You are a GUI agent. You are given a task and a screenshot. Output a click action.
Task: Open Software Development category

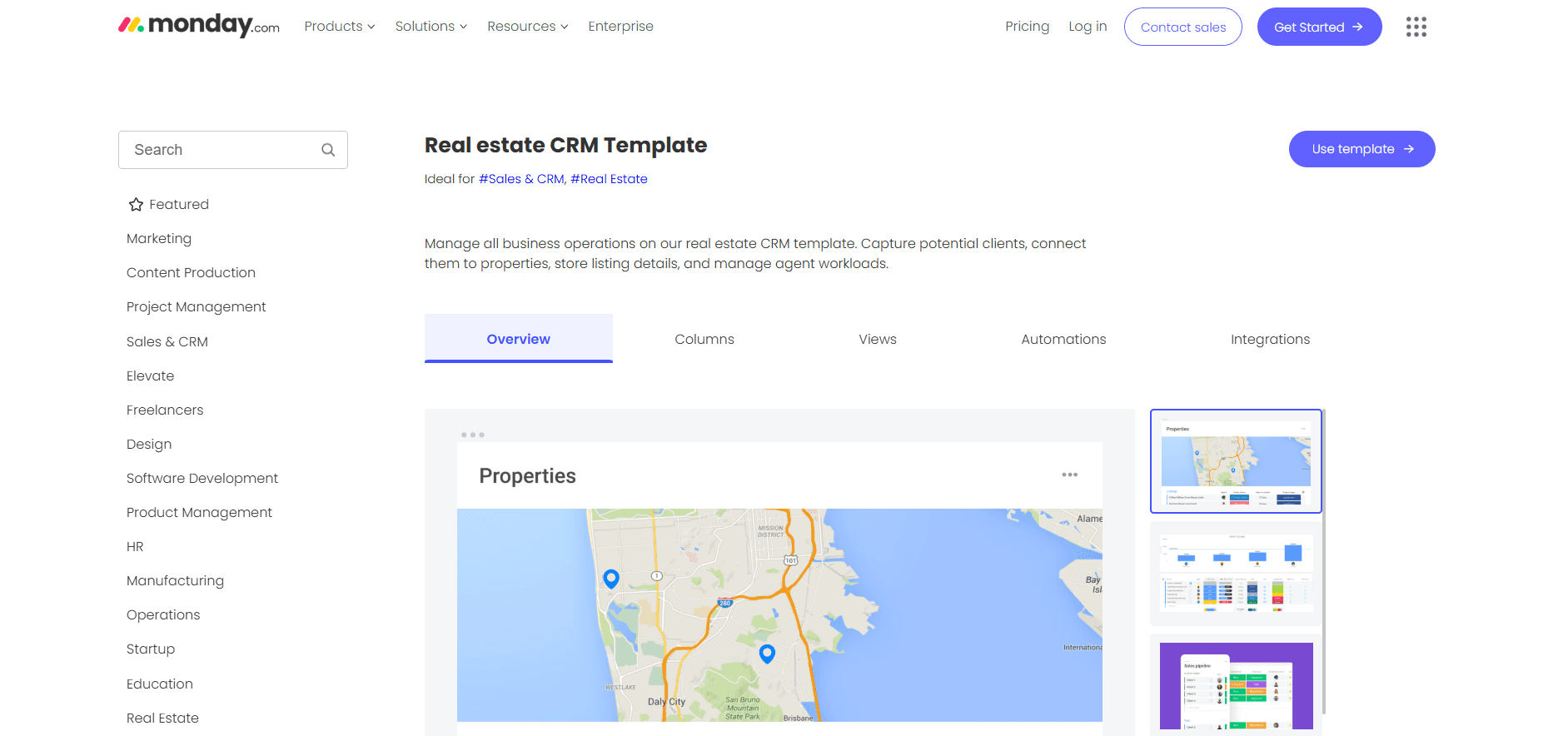(x=202, y=478)
